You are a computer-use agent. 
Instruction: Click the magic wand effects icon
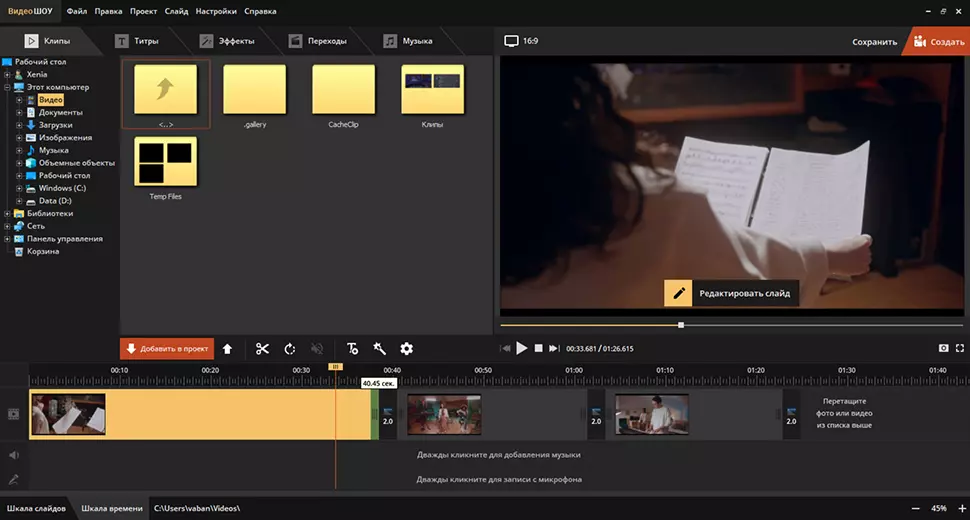coord(379,349)
